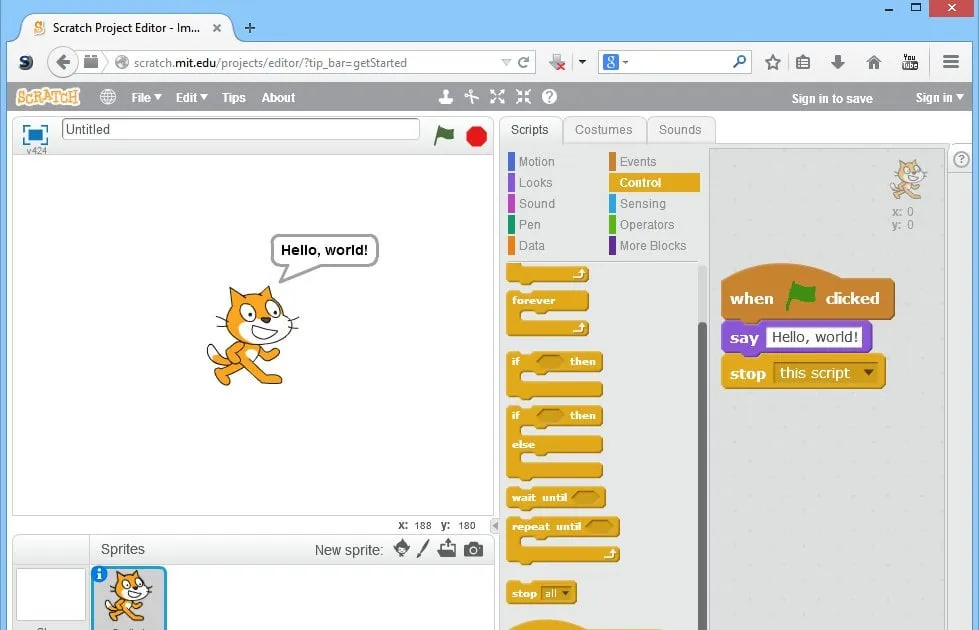Open Block help question mark icon

click(x=549, y=97)
